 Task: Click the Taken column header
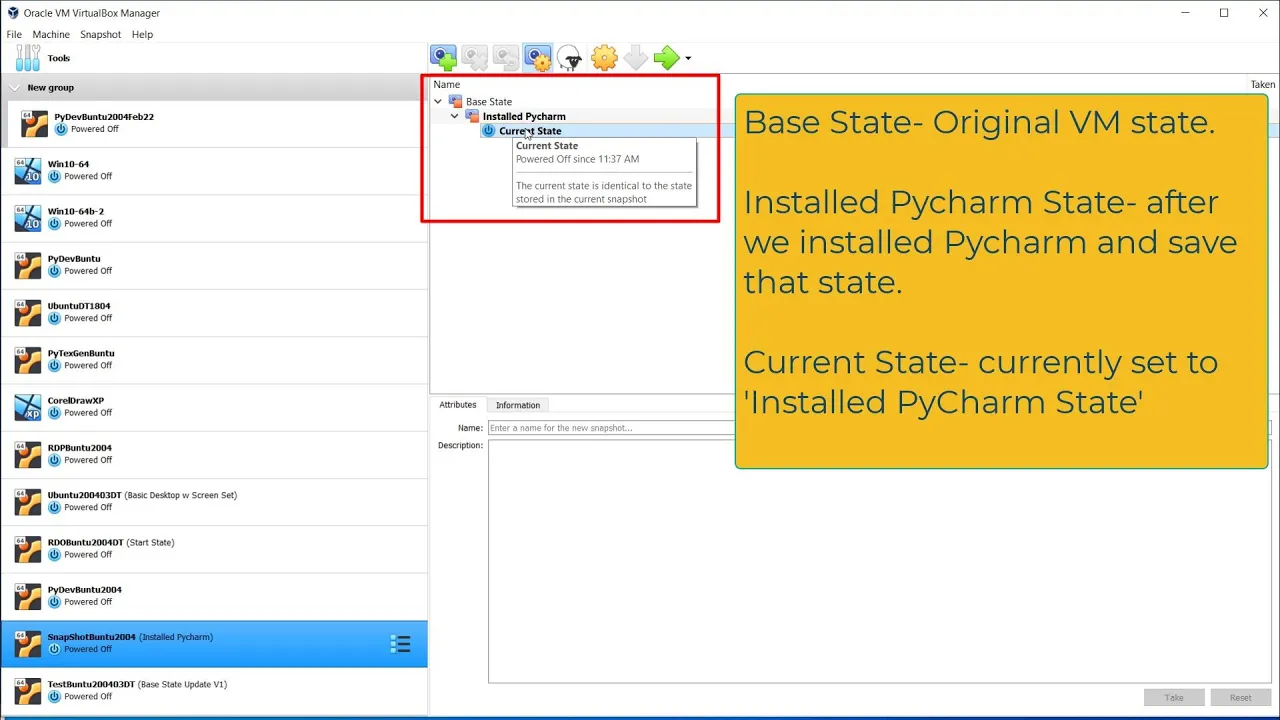pyautogui.click(x=1262, y=85)
